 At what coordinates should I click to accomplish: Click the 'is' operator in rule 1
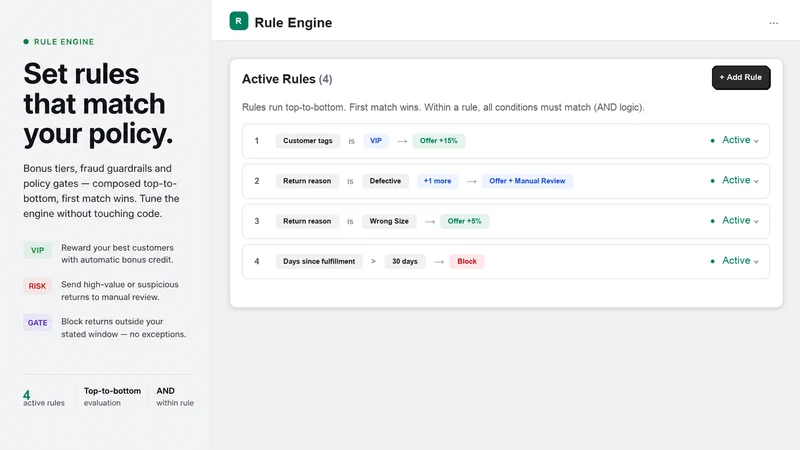[x=352, y=141]
